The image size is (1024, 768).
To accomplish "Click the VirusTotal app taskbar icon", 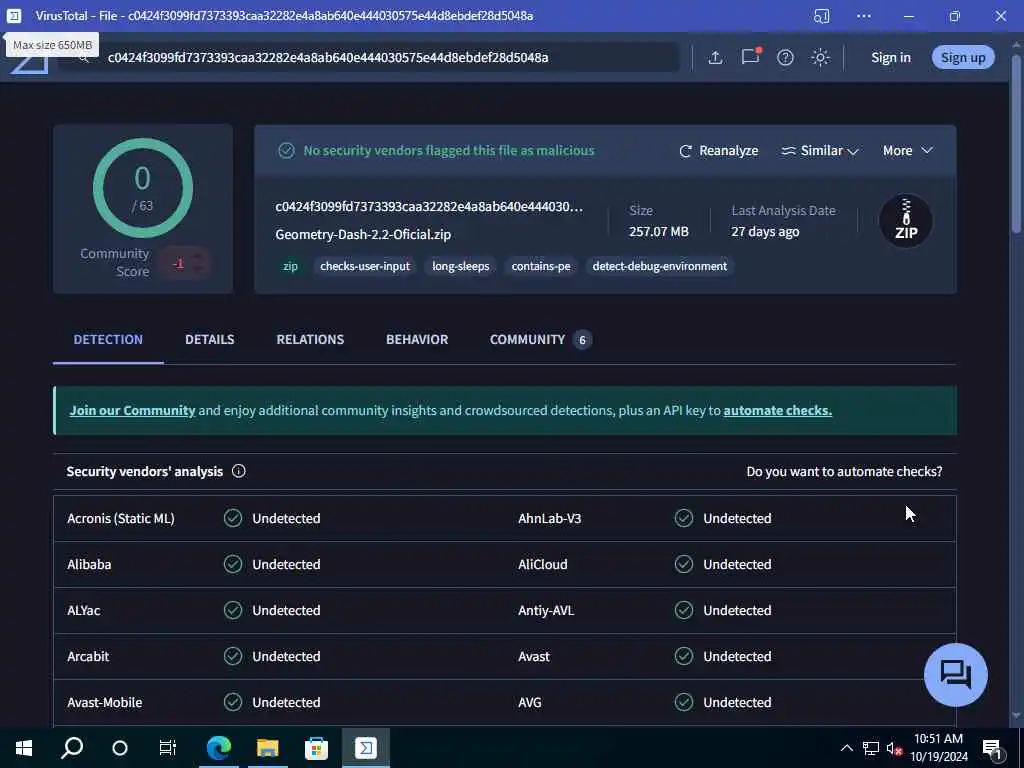I will 366,748.
